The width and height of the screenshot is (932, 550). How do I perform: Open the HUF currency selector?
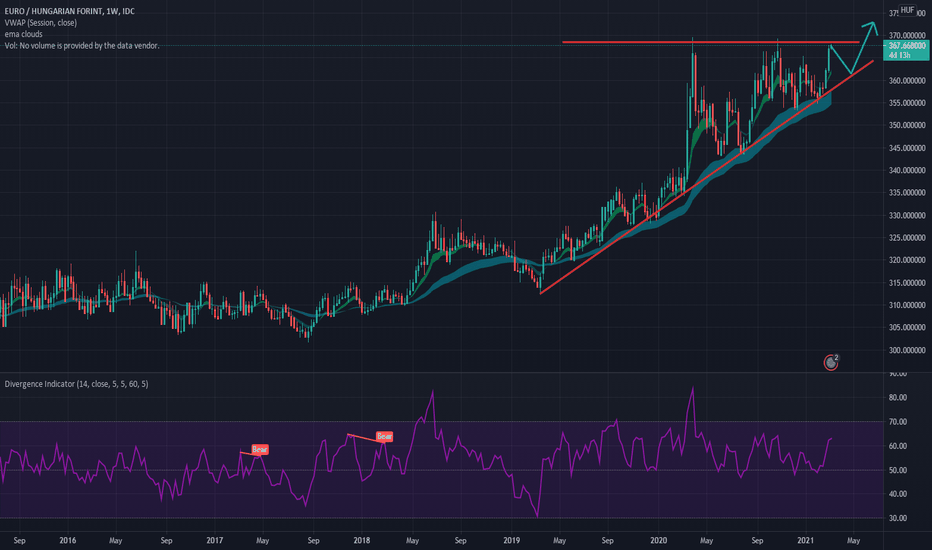907,10
